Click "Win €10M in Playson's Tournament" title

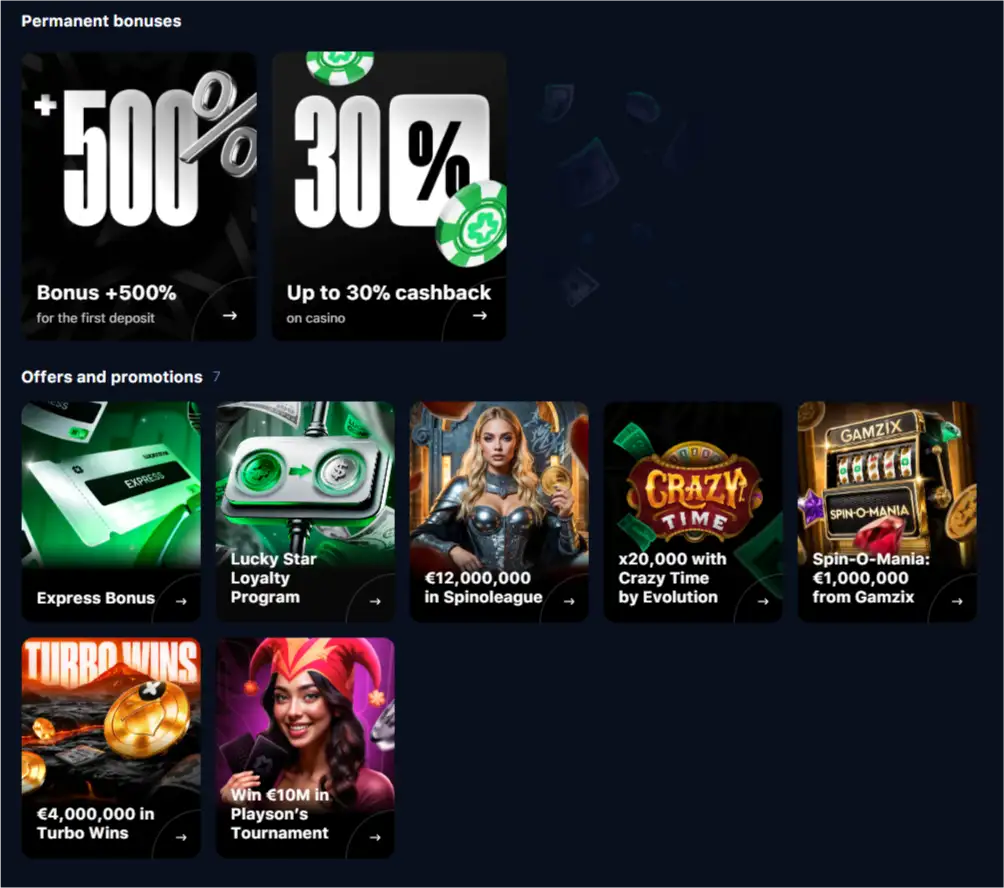[x=280, y=814]
